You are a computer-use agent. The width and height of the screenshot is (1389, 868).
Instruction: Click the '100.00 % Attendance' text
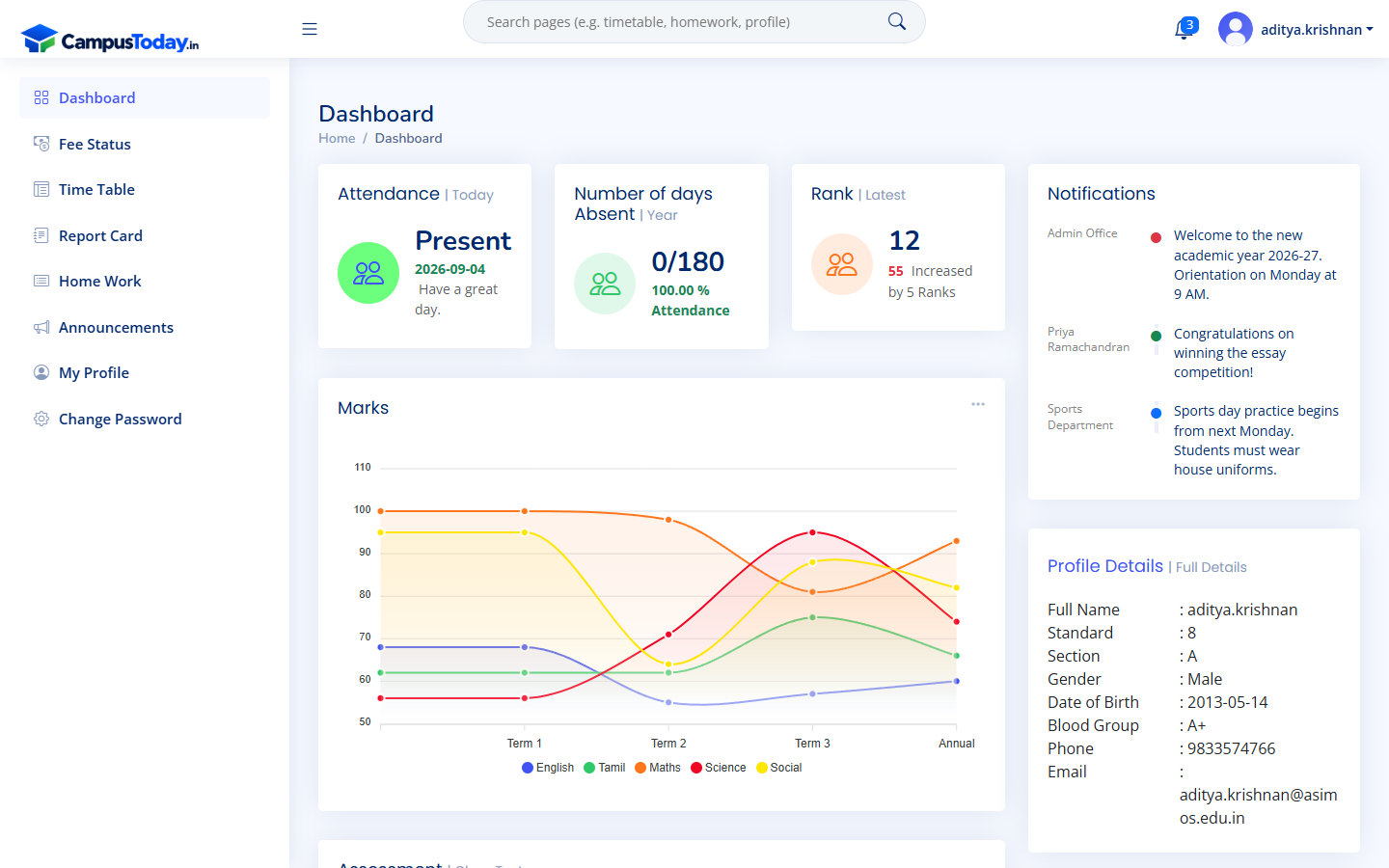pyautogui.click(x=691, y=300)
